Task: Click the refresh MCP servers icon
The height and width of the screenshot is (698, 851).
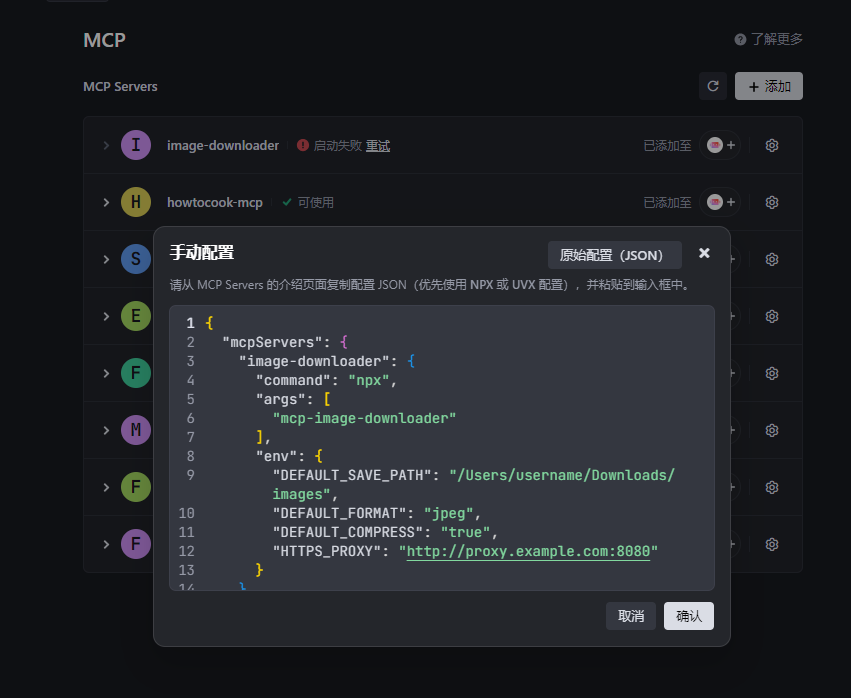Action: click(x=713, y=86)
